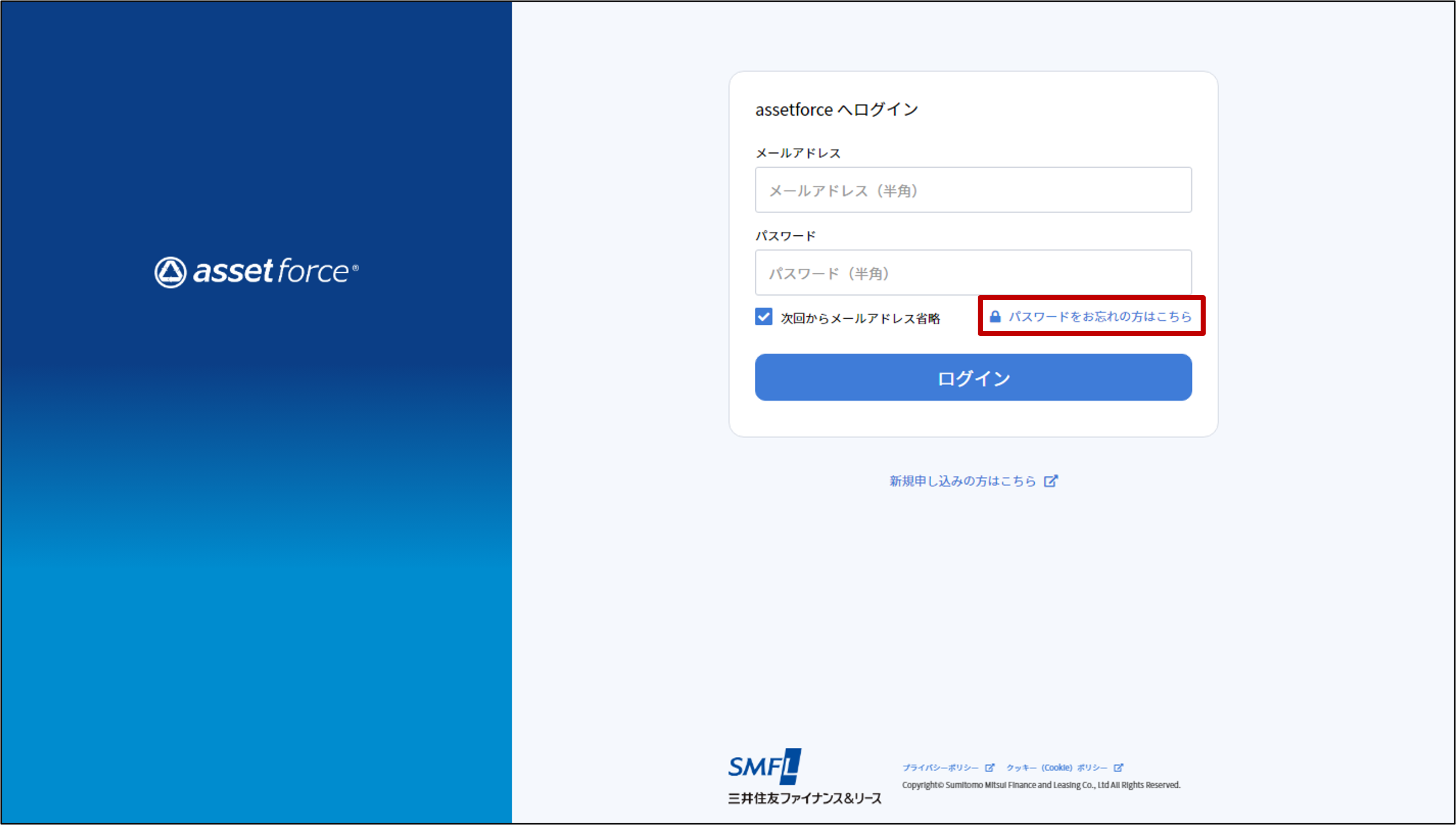Click the assetforce triangle logo icon

(170, 272)
